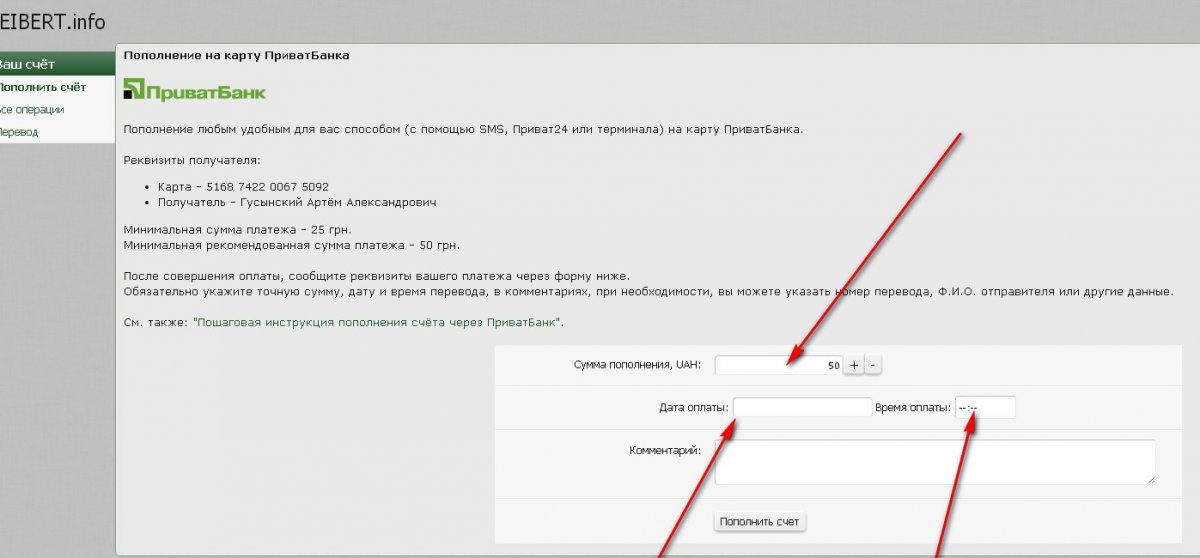The image size is (1200, 558).
Task: Open the Пошаговая инструкция пополнения счёта link
Action: coord(378,323)
